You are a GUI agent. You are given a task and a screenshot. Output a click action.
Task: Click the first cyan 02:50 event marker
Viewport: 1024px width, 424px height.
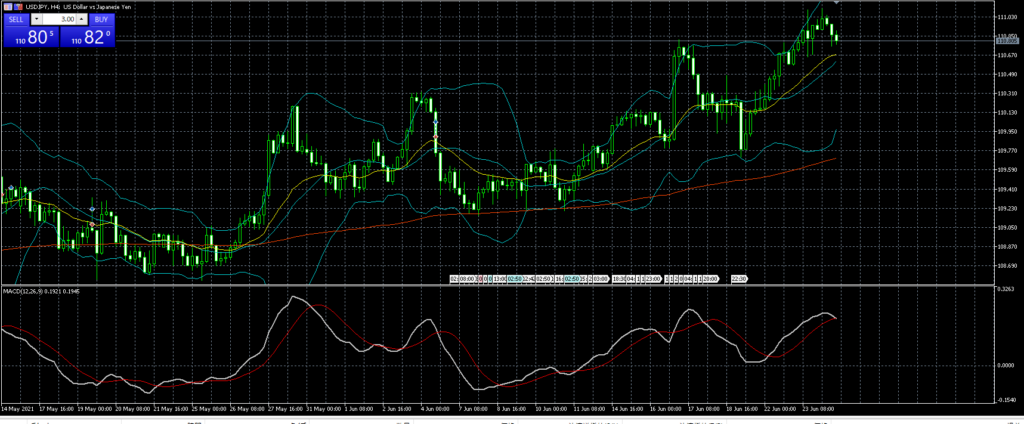pyautogui.click(x=515, y=278)
